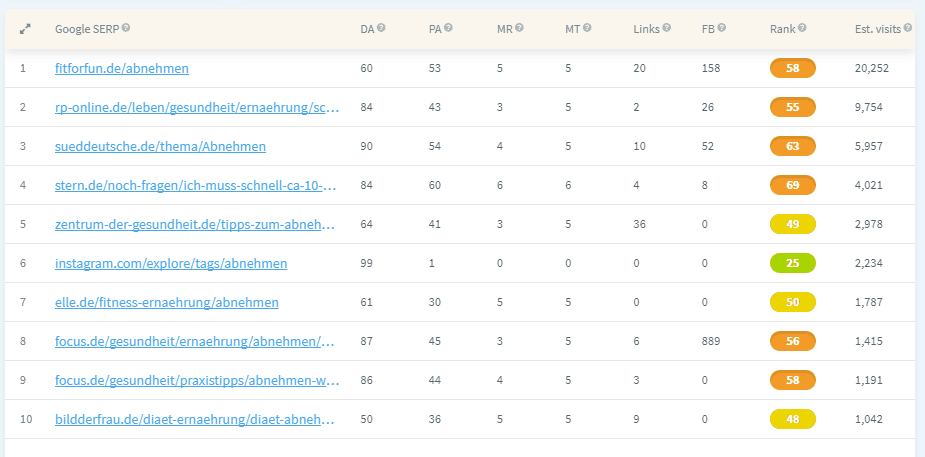Follow the rp-online.de result link
925x457 pixels.
pos(198,107)
